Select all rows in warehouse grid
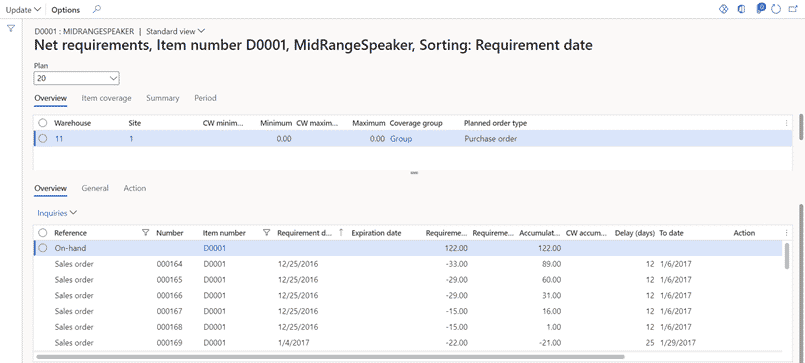This screenshot has height=363, width=805. click(43, 123)
